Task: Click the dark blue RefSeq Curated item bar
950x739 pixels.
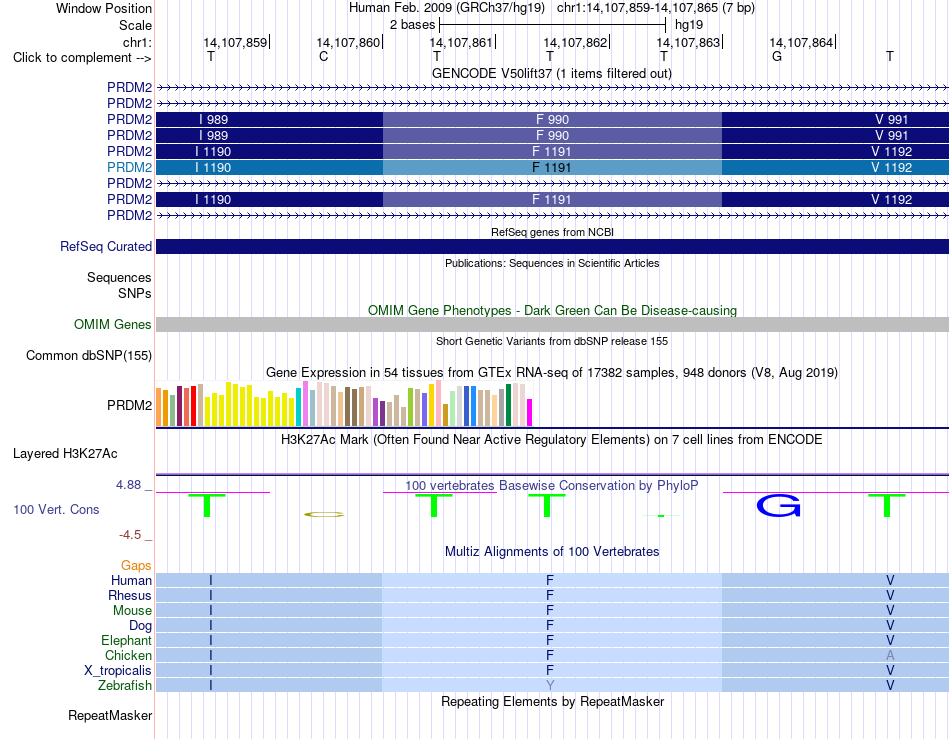Action: click(x=552, y=247)
